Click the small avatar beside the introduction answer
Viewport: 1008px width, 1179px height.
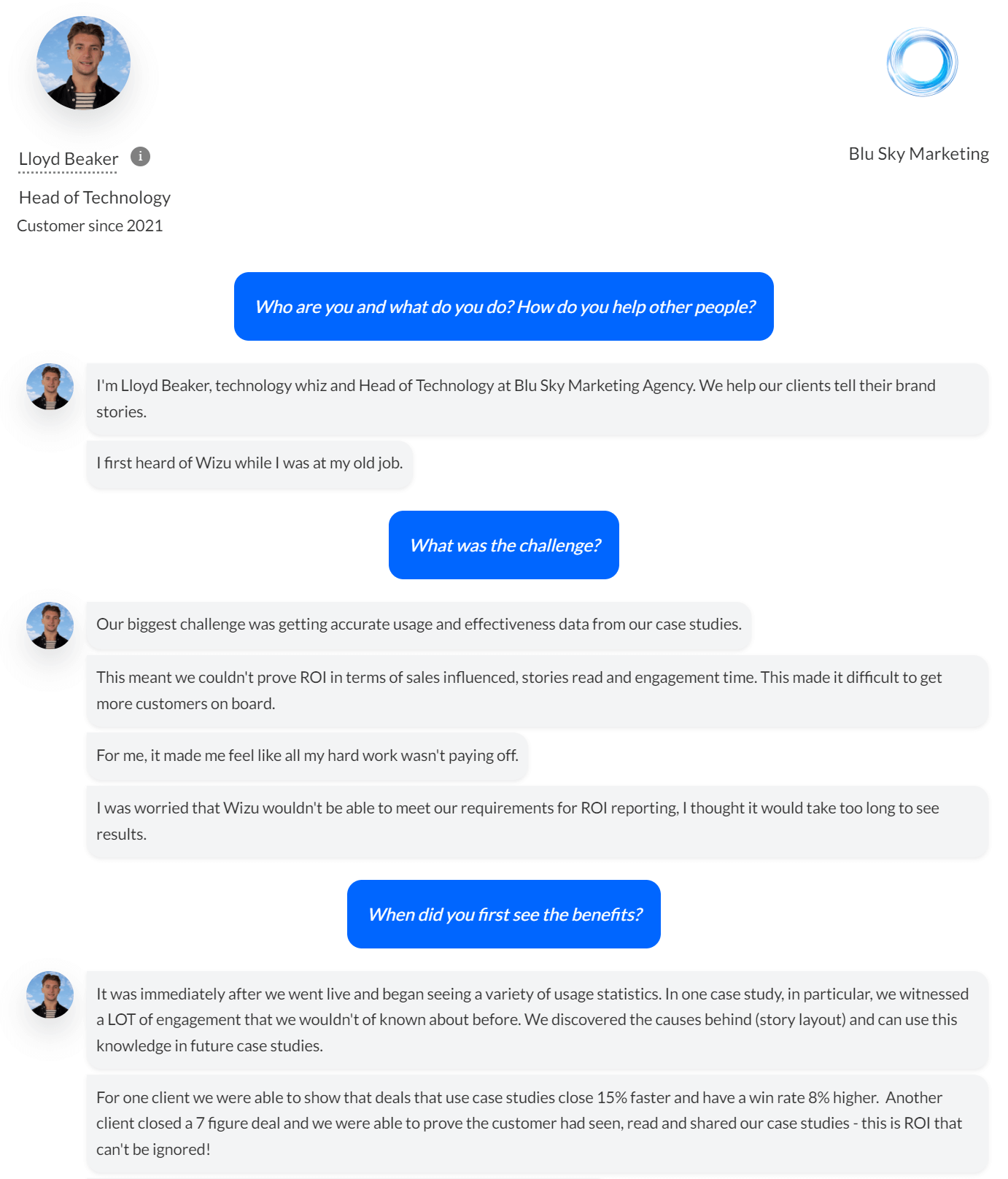50,387
